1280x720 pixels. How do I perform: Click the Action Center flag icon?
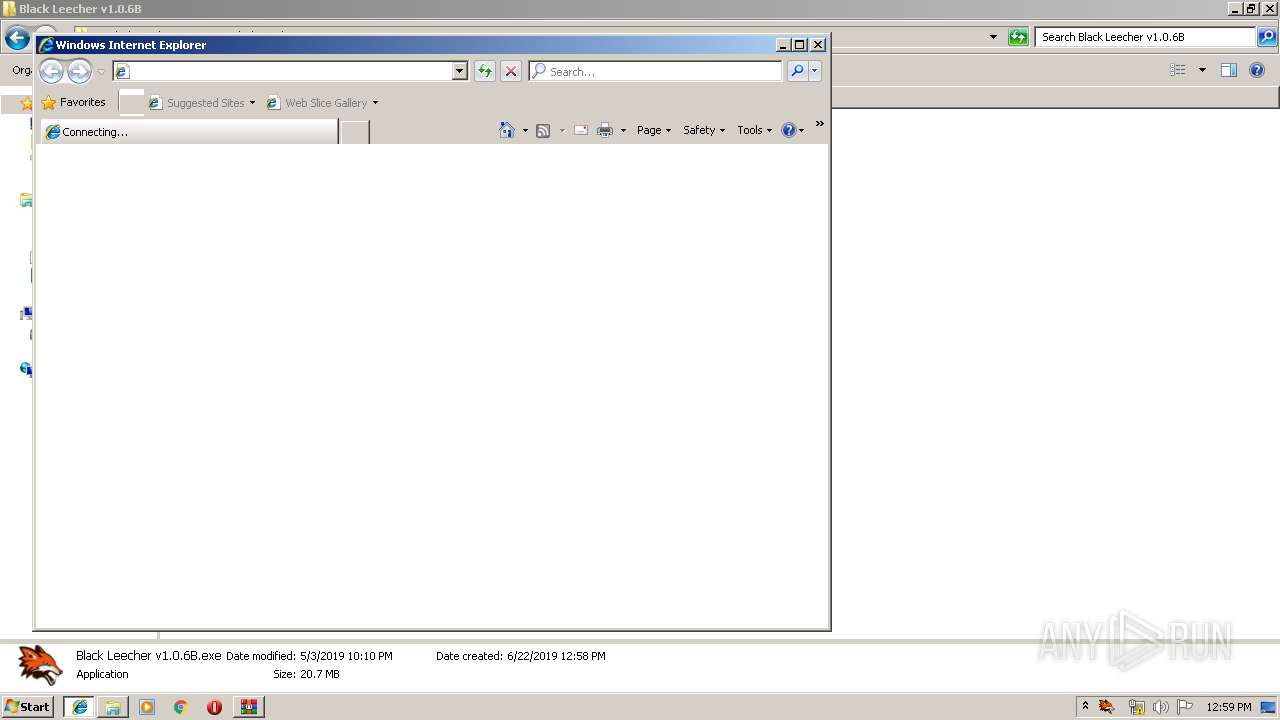pyautogui.click(x=1185, y=707)
